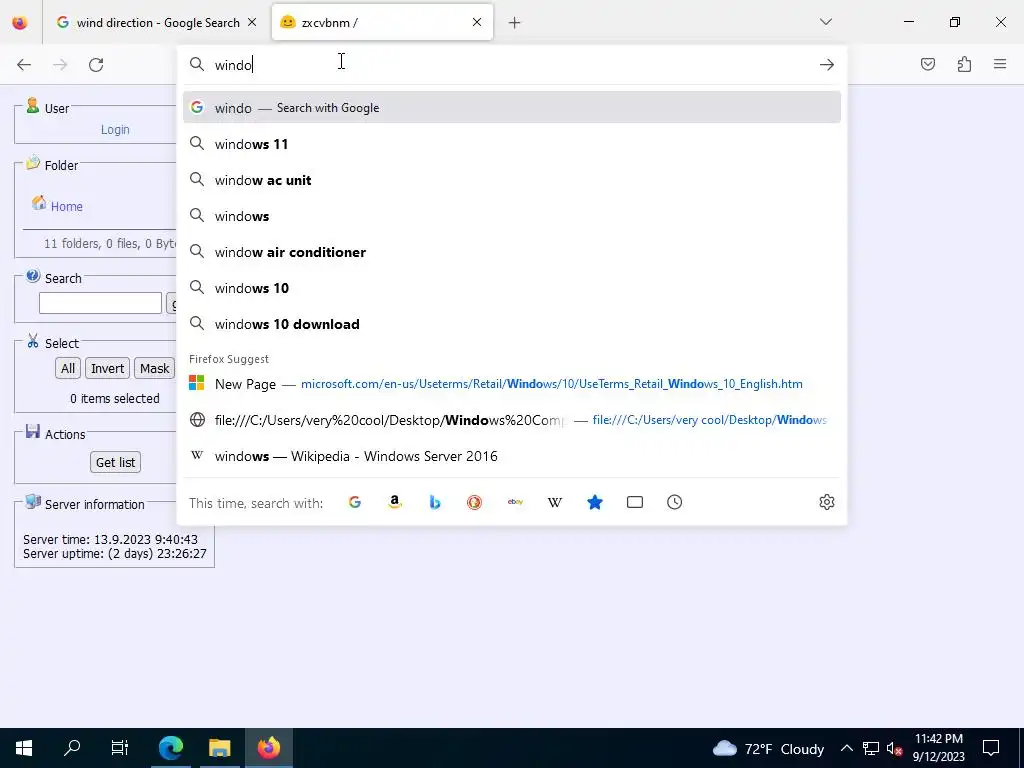Search this time with Amazon icon
The image size is (1024, 768).
pos(394,502)
